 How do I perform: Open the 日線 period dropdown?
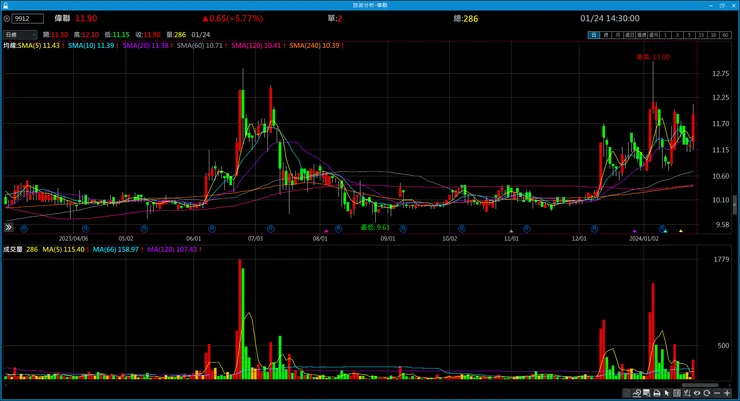[20, 35]
